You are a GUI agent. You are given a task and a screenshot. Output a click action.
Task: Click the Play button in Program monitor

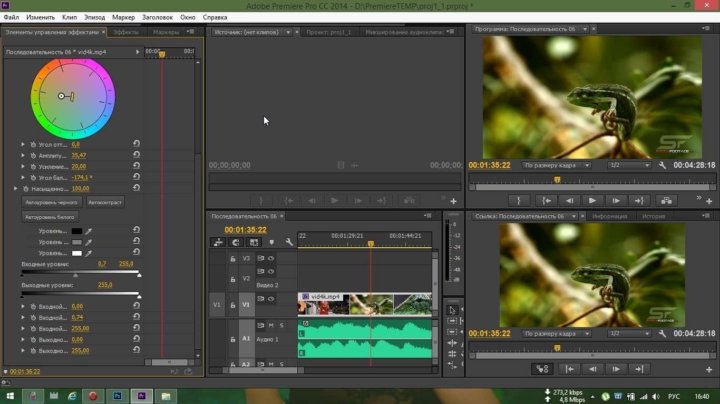593,200
